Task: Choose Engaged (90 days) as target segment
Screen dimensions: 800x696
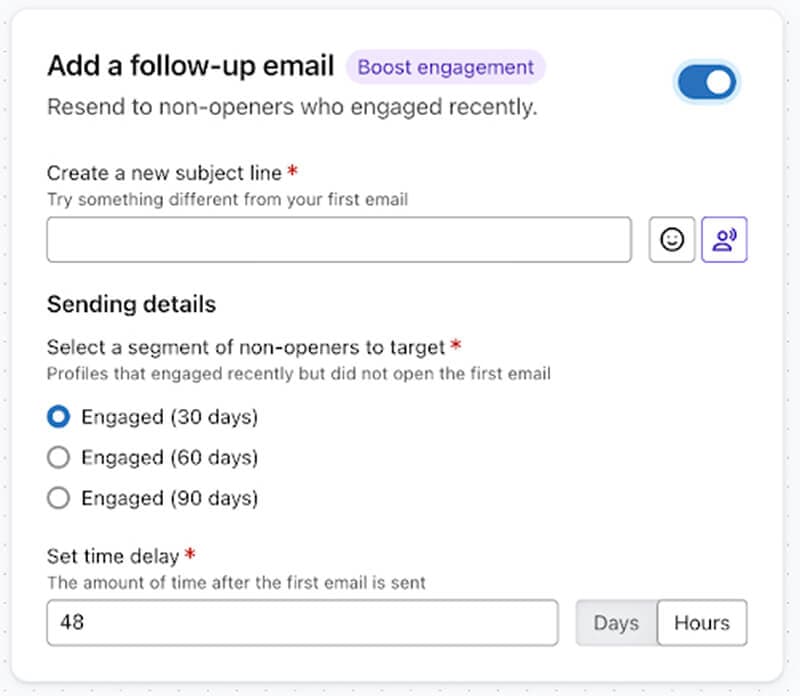Action: click(x=59, y=498)
